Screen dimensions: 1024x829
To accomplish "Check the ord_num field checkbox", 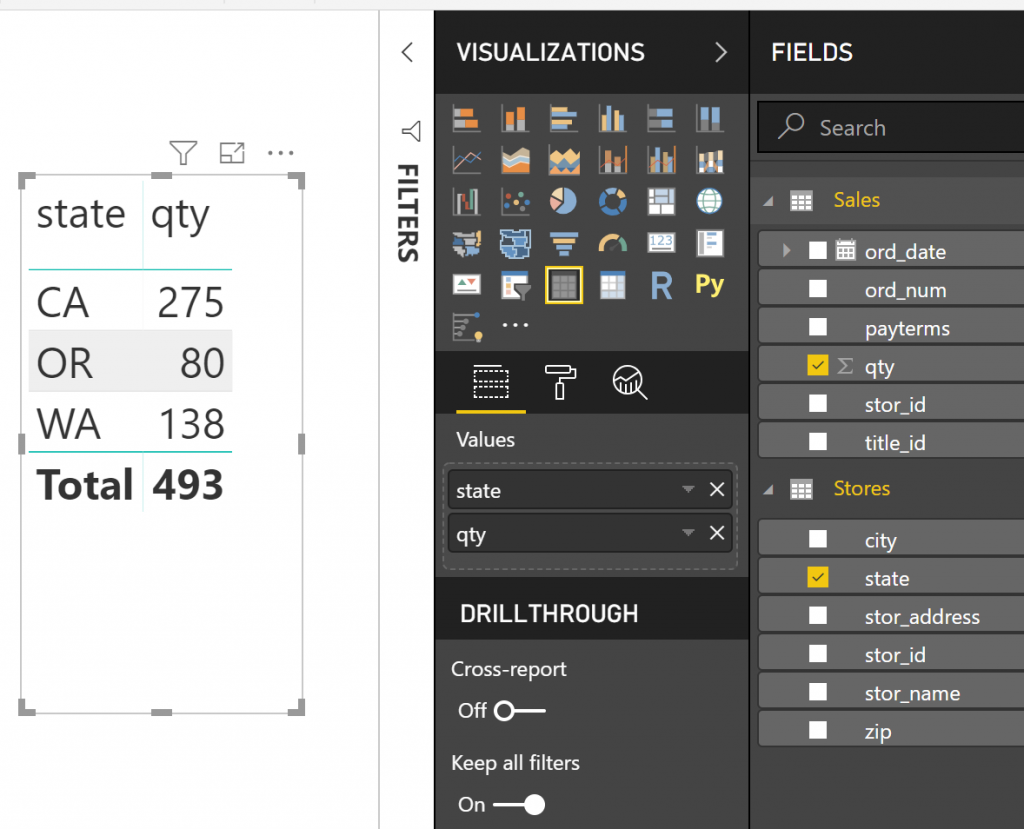I will coord(818,290).
